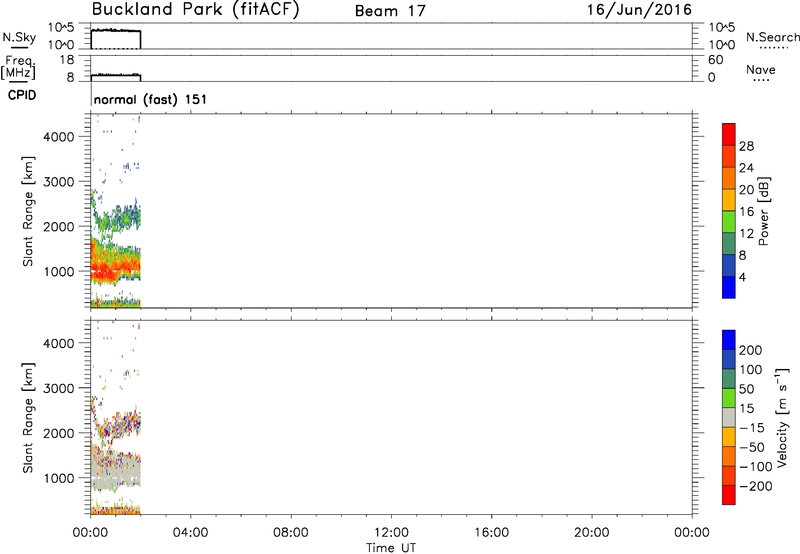800x554 pixels.
Task: Click the 08:00 time tick label
Action: click(290, 533)
